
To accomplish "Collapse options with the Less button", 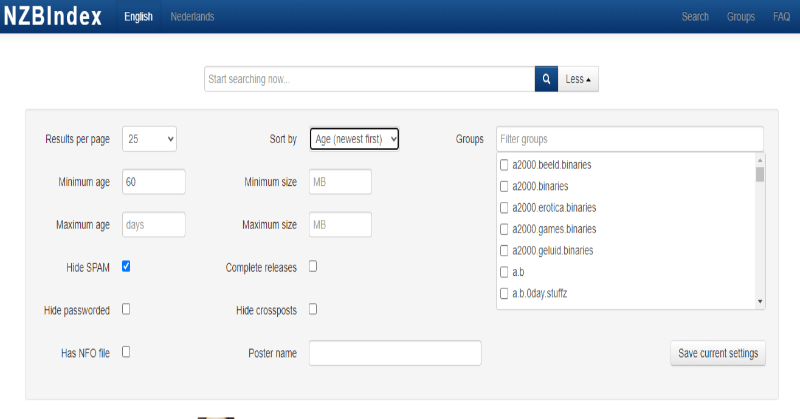I will [x=578, y=79].
